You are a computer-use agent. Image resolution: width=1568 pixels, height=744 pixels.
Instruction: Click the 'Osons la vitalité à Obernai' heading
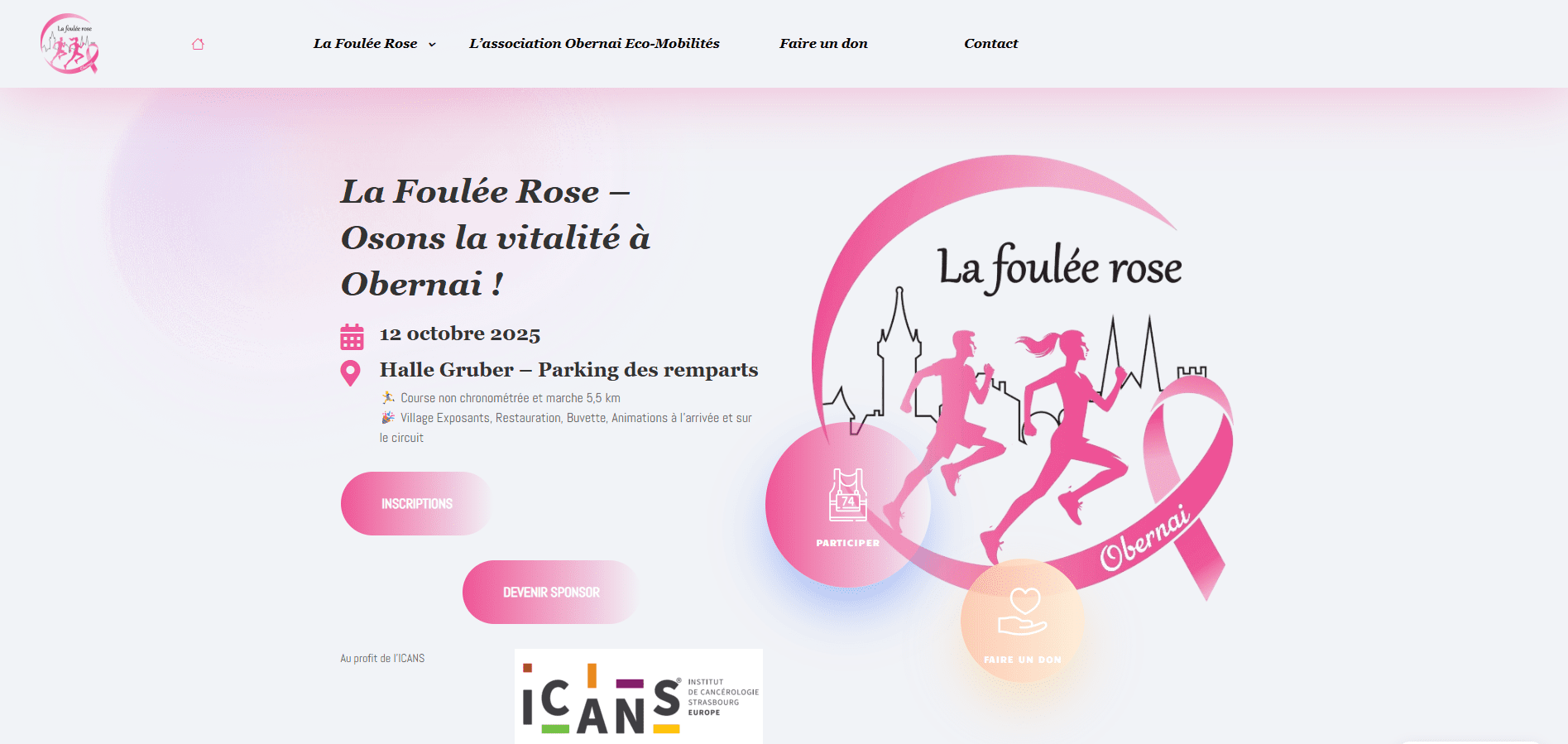496,238
